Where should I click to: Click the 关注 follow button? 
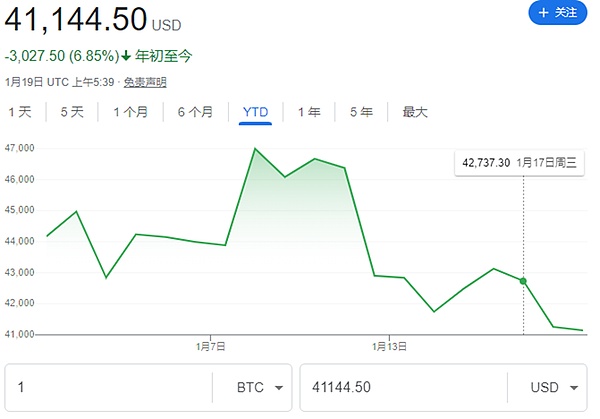point(557,13)
